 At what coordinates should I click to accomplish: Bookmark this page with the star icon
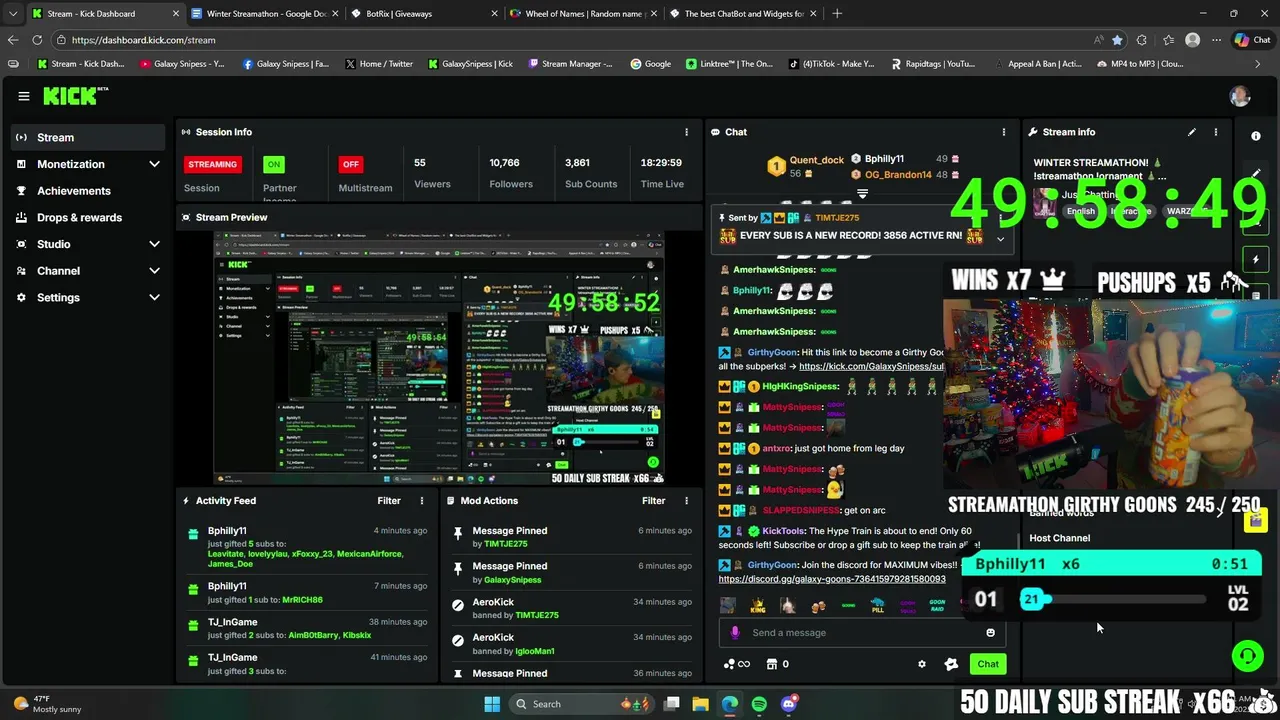[x=1117, y=40]
